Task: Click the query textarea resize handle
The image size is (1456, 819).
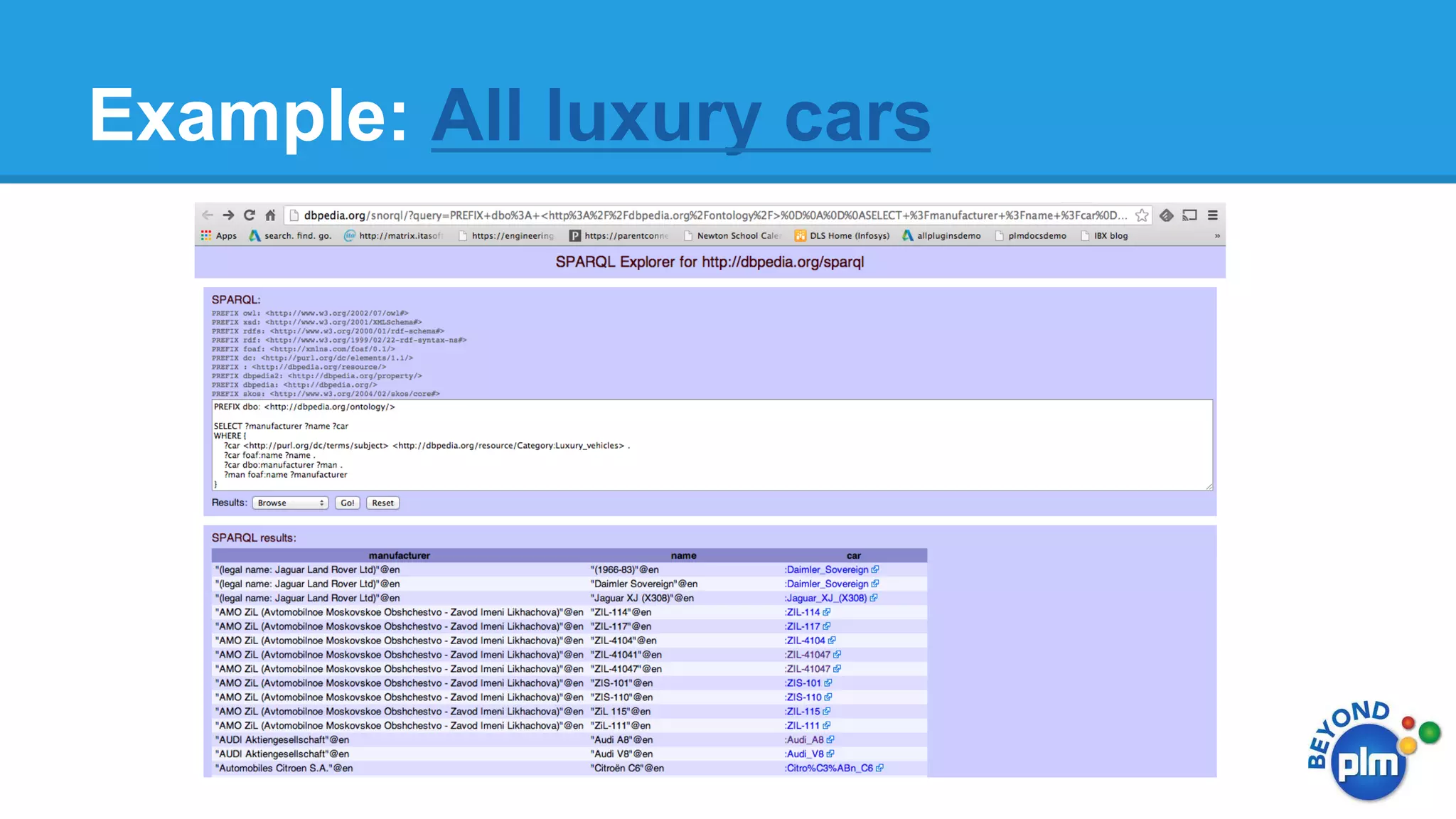Action: [x=1209, y=486]
